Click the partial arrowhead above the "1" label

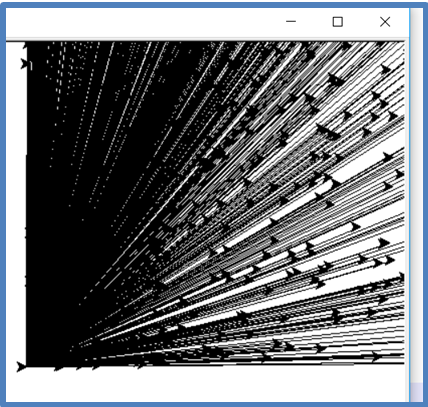(25, 45)
